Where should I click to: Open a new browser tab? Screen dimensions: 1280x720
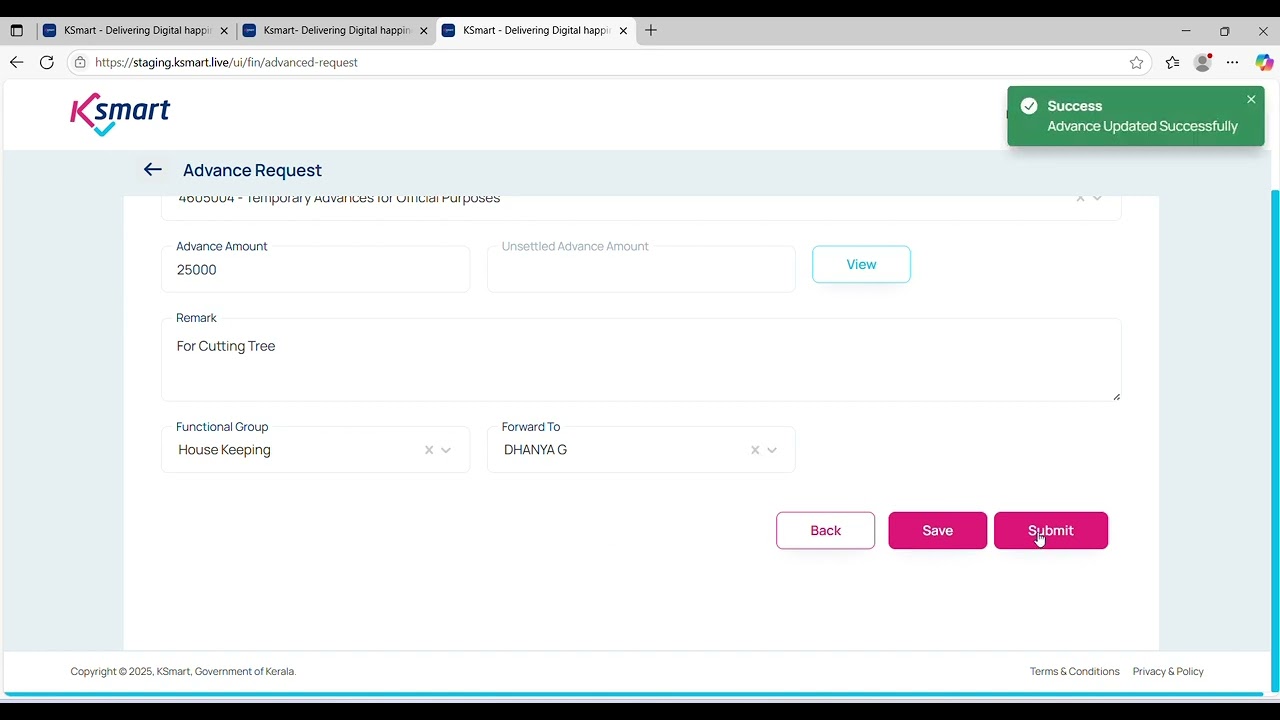[651, 30]
